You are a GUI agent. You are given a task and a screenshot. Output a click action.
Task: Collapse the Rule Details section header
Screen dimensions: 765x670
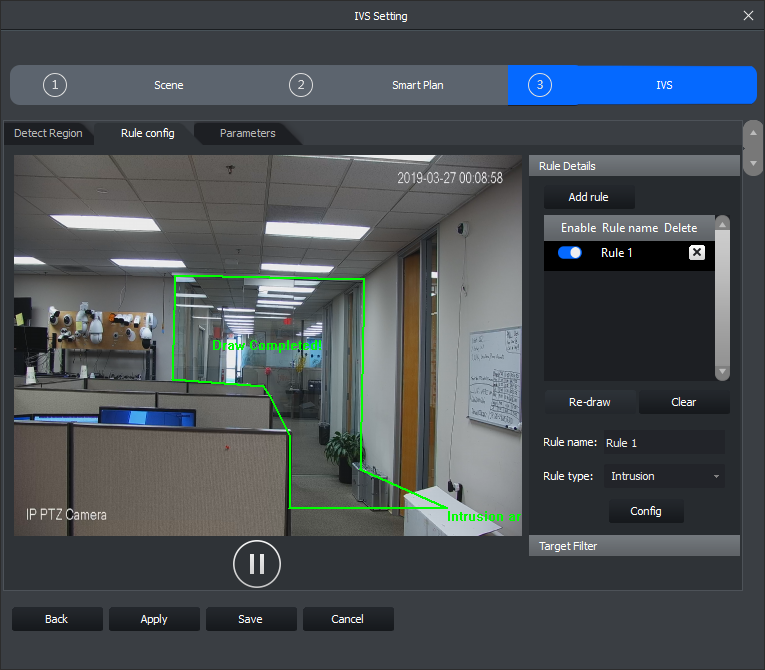coord(634,166)
